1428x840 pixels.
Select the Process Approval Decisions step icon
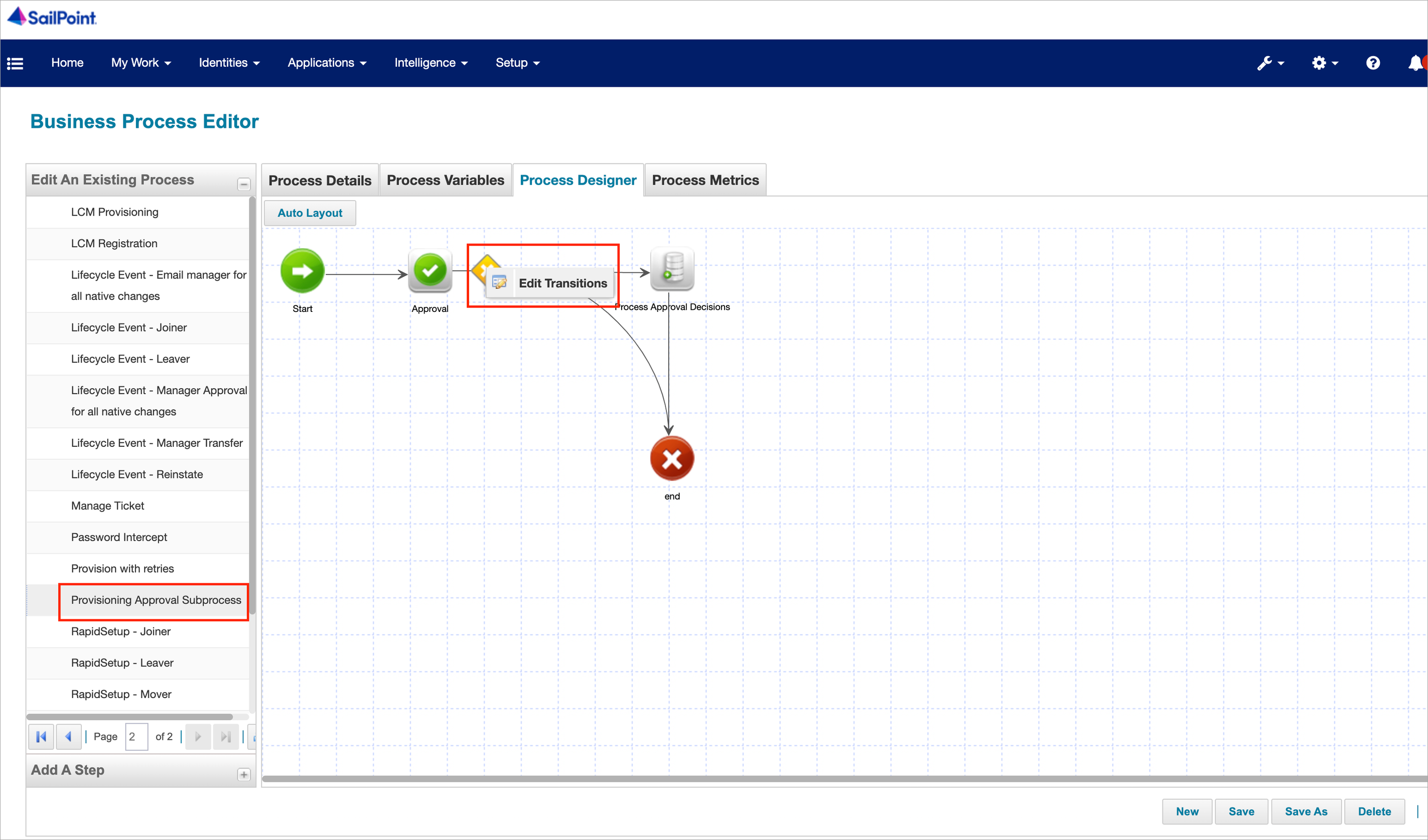[x=671, y=268]
